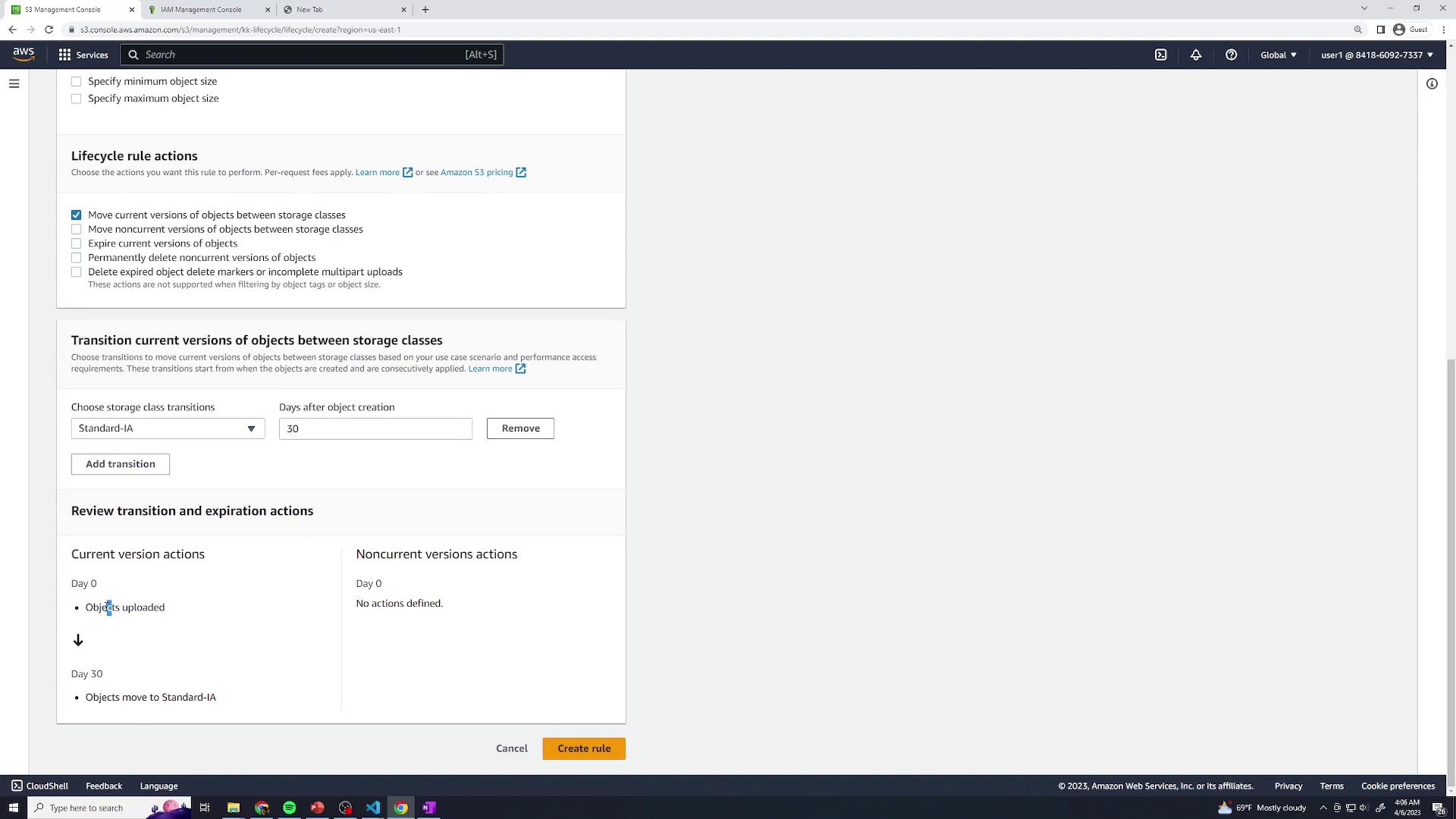
Task: Click the AWS logo home icon
Action: point(24,54)
